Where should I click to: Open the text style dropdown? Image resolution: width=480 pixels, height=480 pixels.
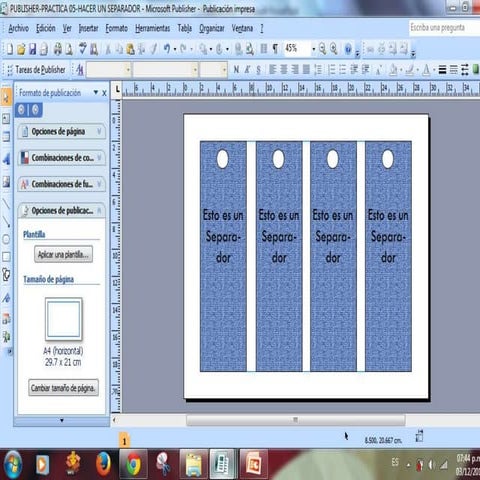[128, 70]
